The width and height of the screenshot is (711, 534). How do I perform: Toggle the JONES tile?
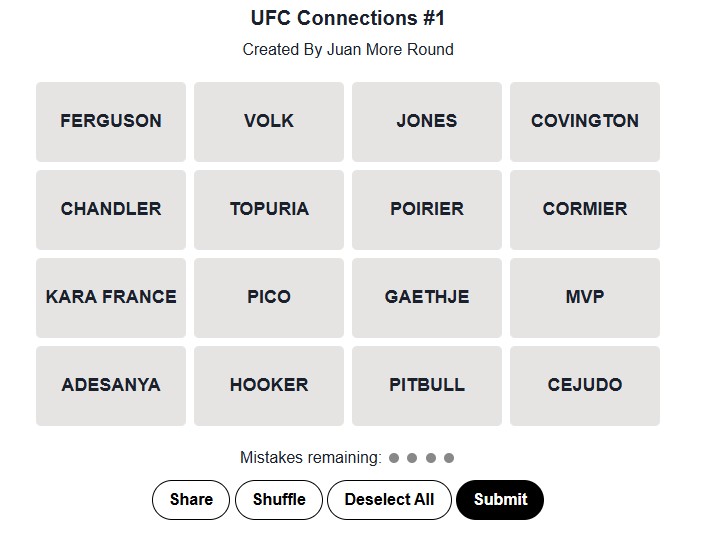427,121
